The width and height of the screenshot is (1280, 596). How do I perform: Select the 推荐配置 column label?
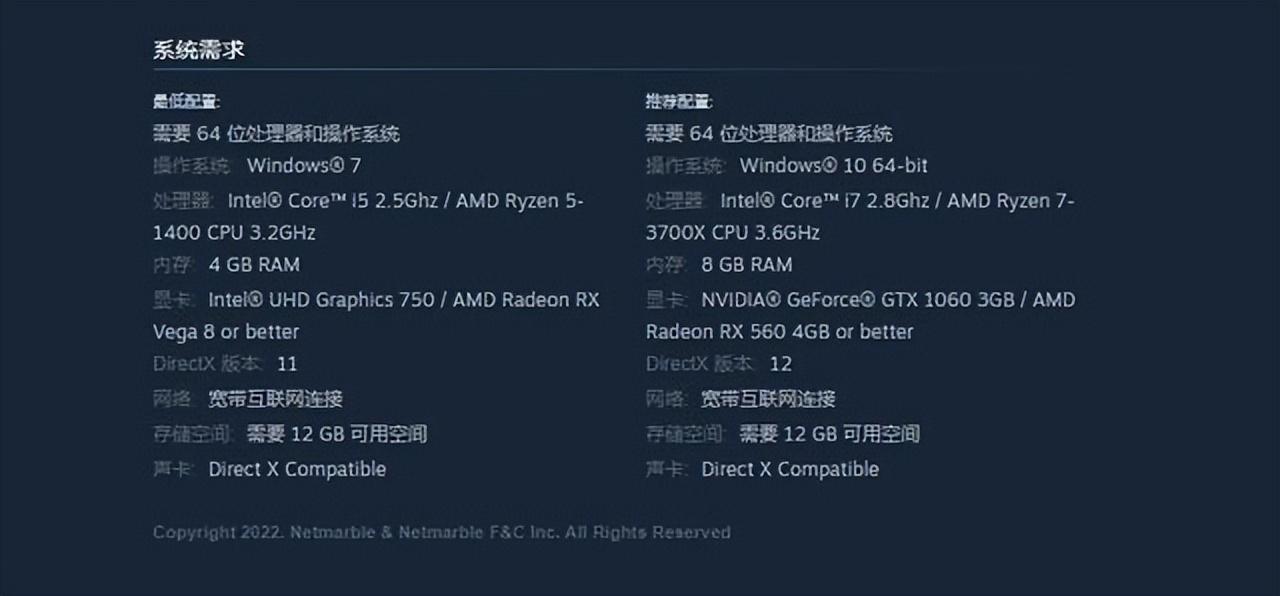[x=679, y=101]
